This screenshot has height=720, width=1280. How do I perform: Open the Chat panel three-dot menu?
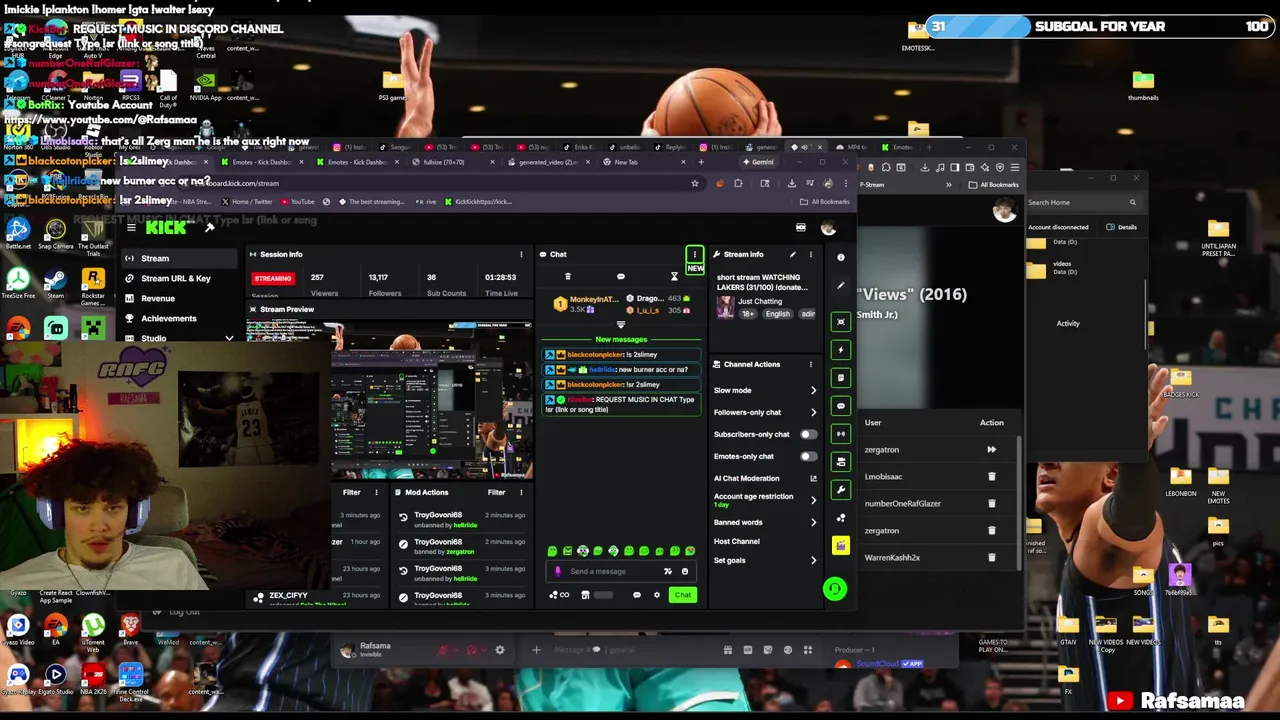[694, 254]
